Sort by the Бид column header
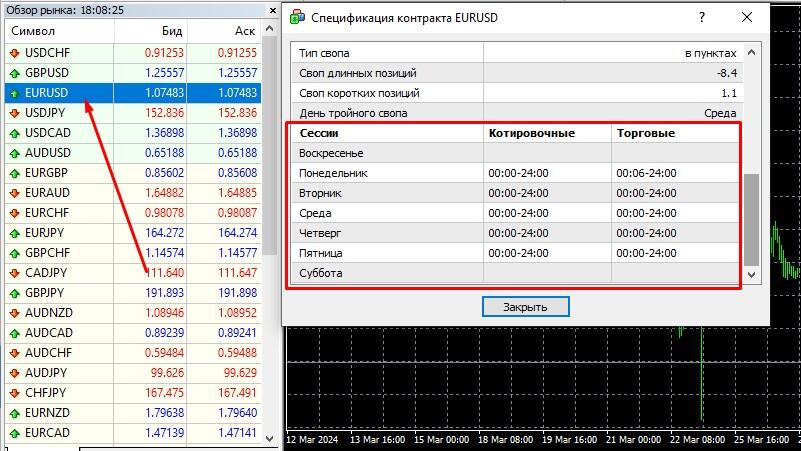 point(150,31)
